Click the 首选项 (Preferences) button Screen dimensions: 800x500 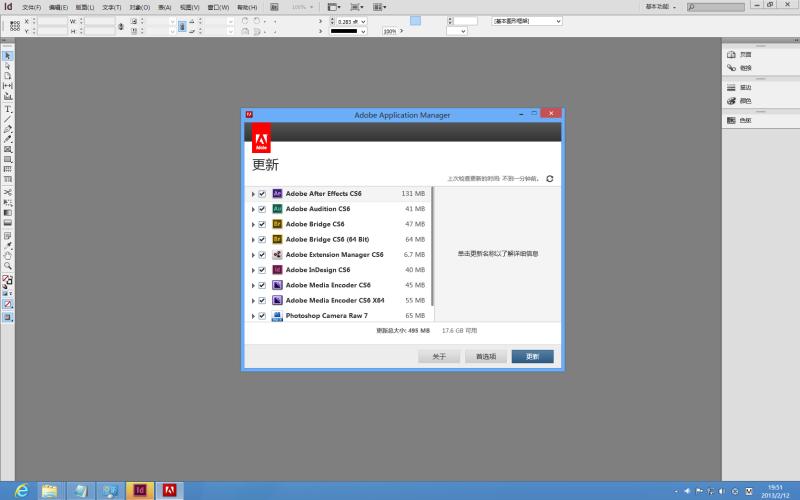486,357
